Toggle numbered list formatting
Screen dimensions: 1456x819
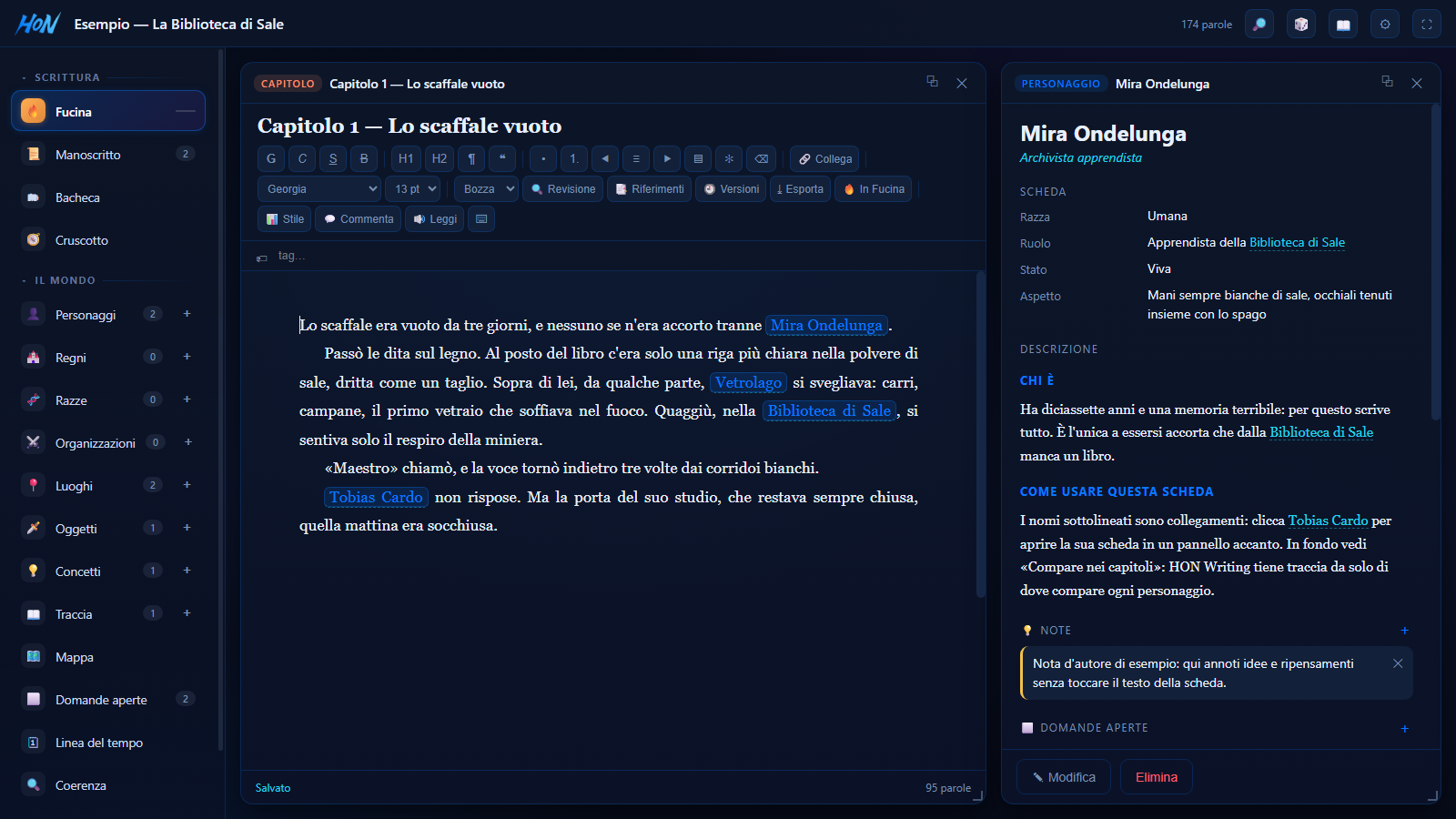(574, 158)
